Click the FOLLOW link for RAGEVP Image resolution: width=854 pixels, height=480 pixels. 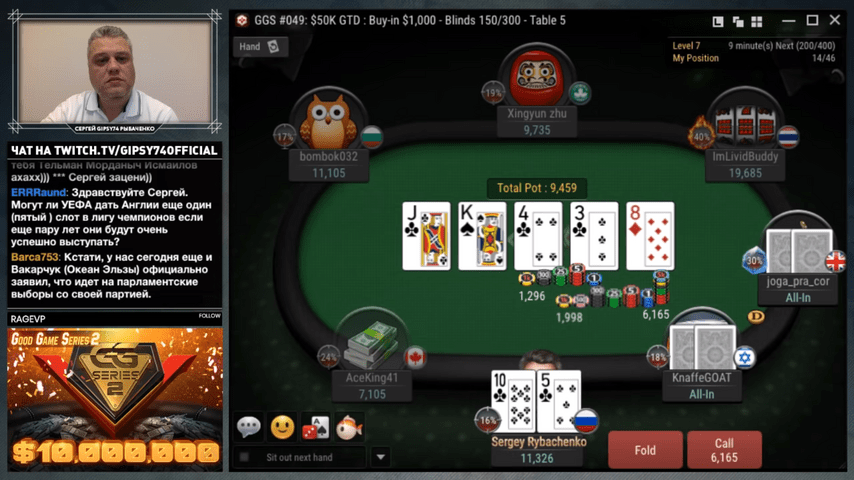pos(209,316)
